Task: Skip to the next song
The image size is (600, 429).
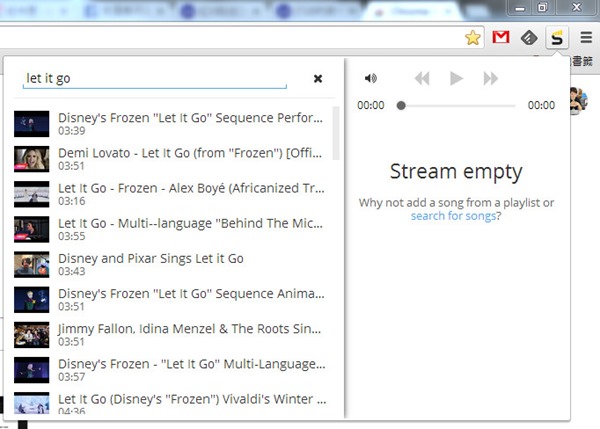Action: pyautogui.click(x=491, y=78)
